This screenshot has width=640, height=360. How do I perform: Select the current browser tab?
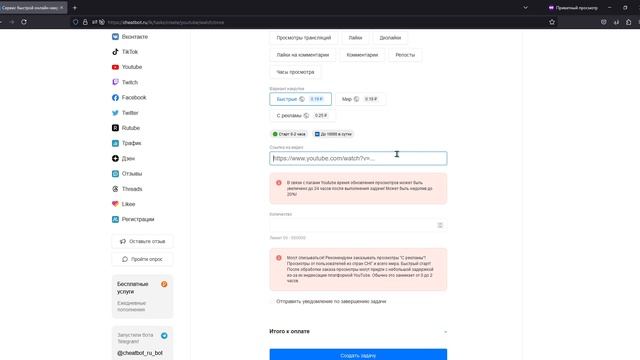click(x=33, y=8)
